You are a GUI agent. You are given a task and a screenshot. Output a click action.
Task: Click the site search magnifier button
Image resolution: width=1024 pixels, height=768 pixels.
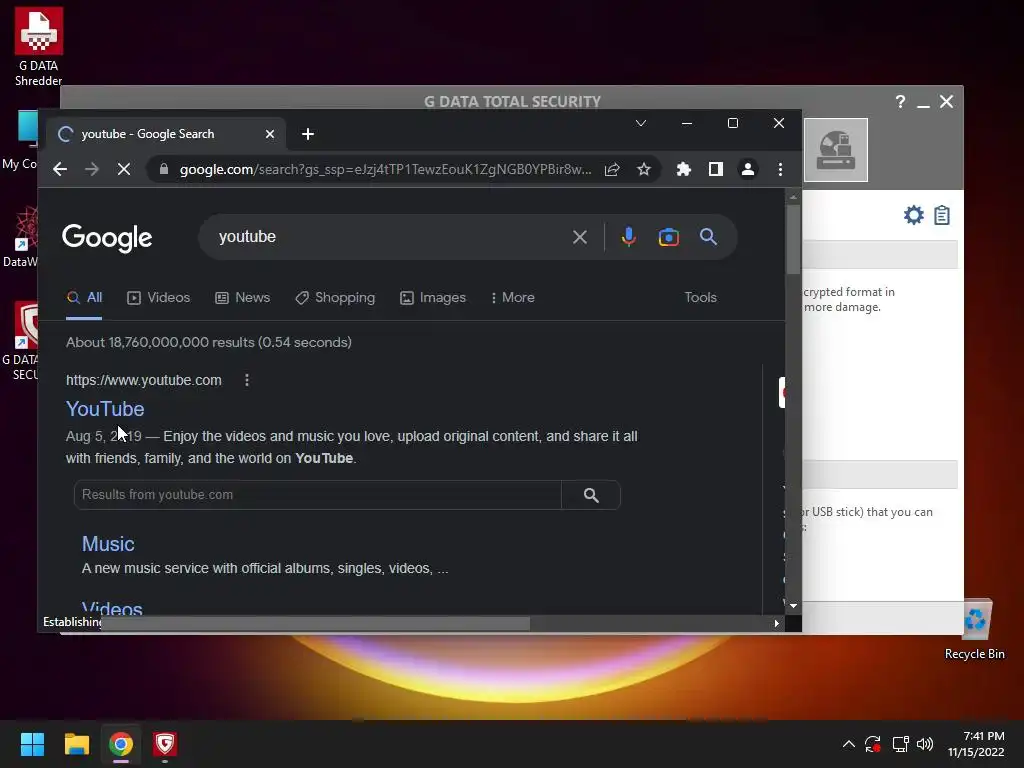pyautogui.click(x=591, y=495)
